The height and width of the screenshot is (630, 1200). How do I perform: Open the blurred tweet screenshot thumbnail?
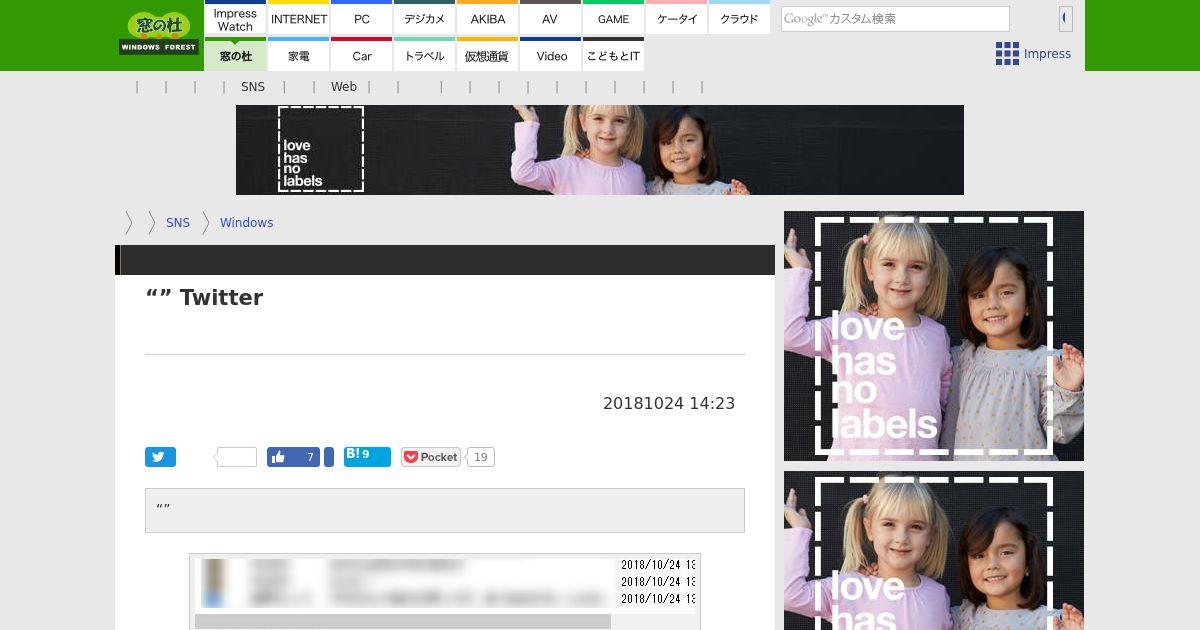[445, 591]
